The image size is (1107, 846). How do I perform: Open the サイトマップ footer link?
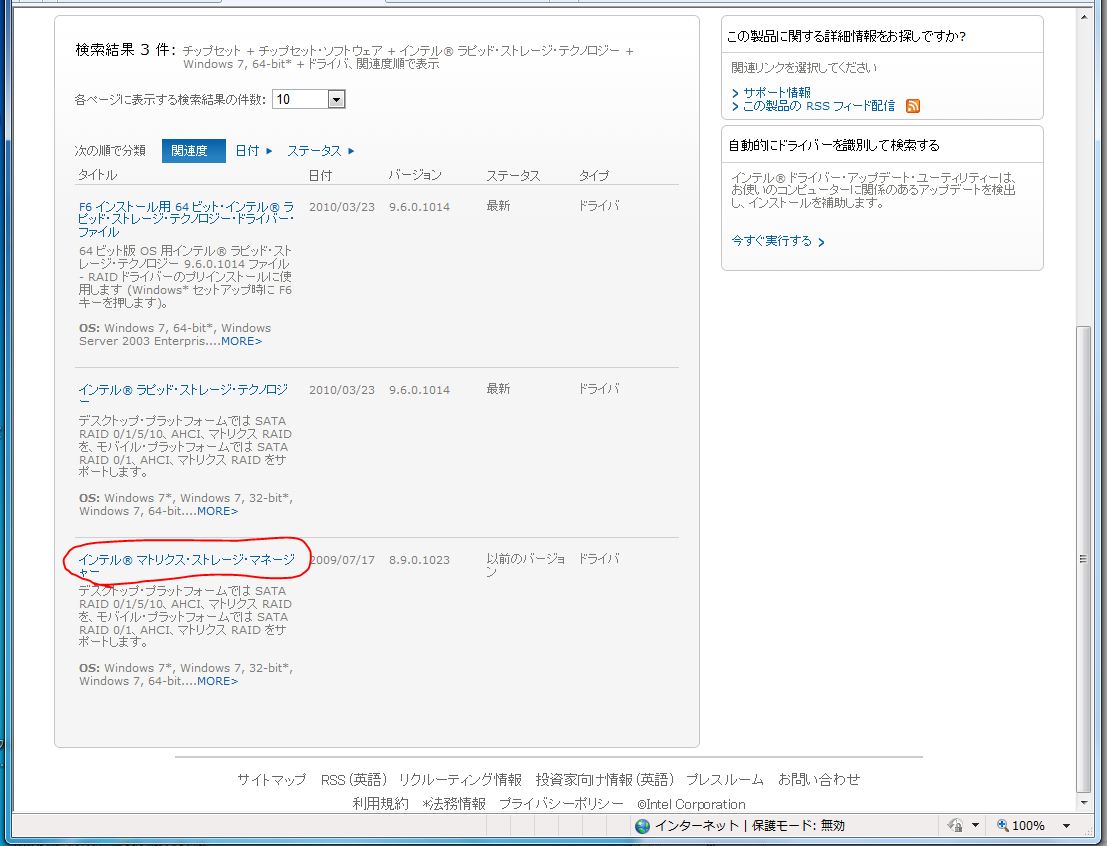tap(271, 780)
